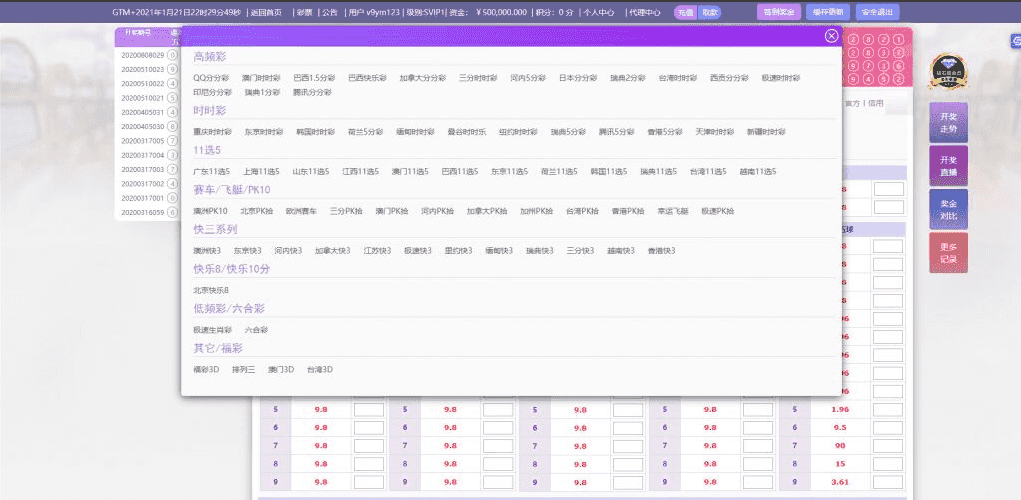Select 澳洲快3 lottery

tap(207, 251)
